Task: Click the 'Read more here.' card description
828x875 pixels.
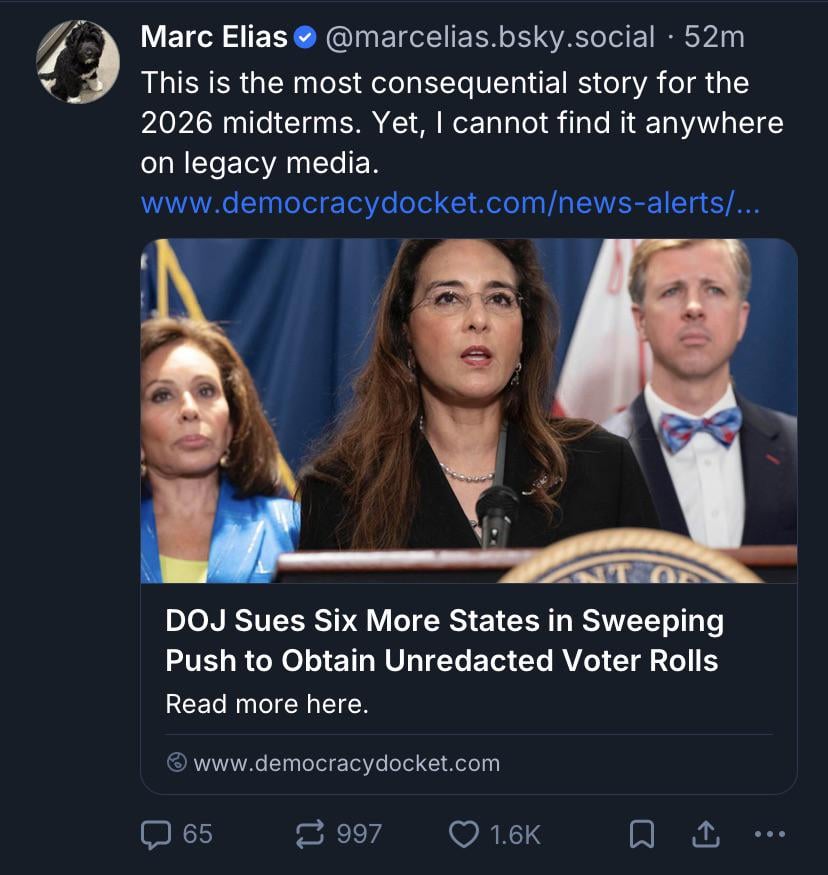Action: [x=267, y=704]
